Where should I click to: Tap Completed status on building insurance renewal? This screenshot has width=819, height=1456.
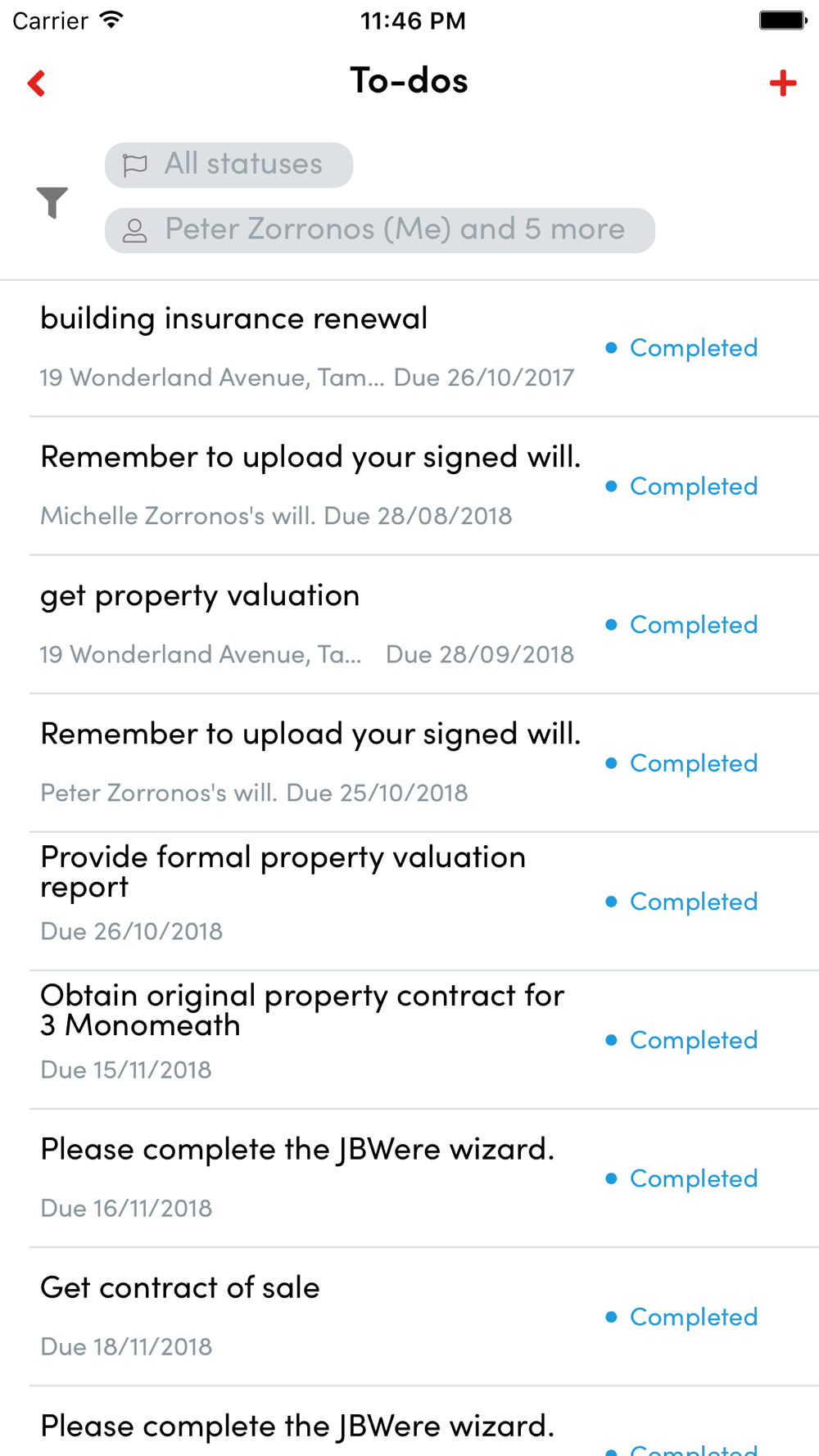click(681, 348)
